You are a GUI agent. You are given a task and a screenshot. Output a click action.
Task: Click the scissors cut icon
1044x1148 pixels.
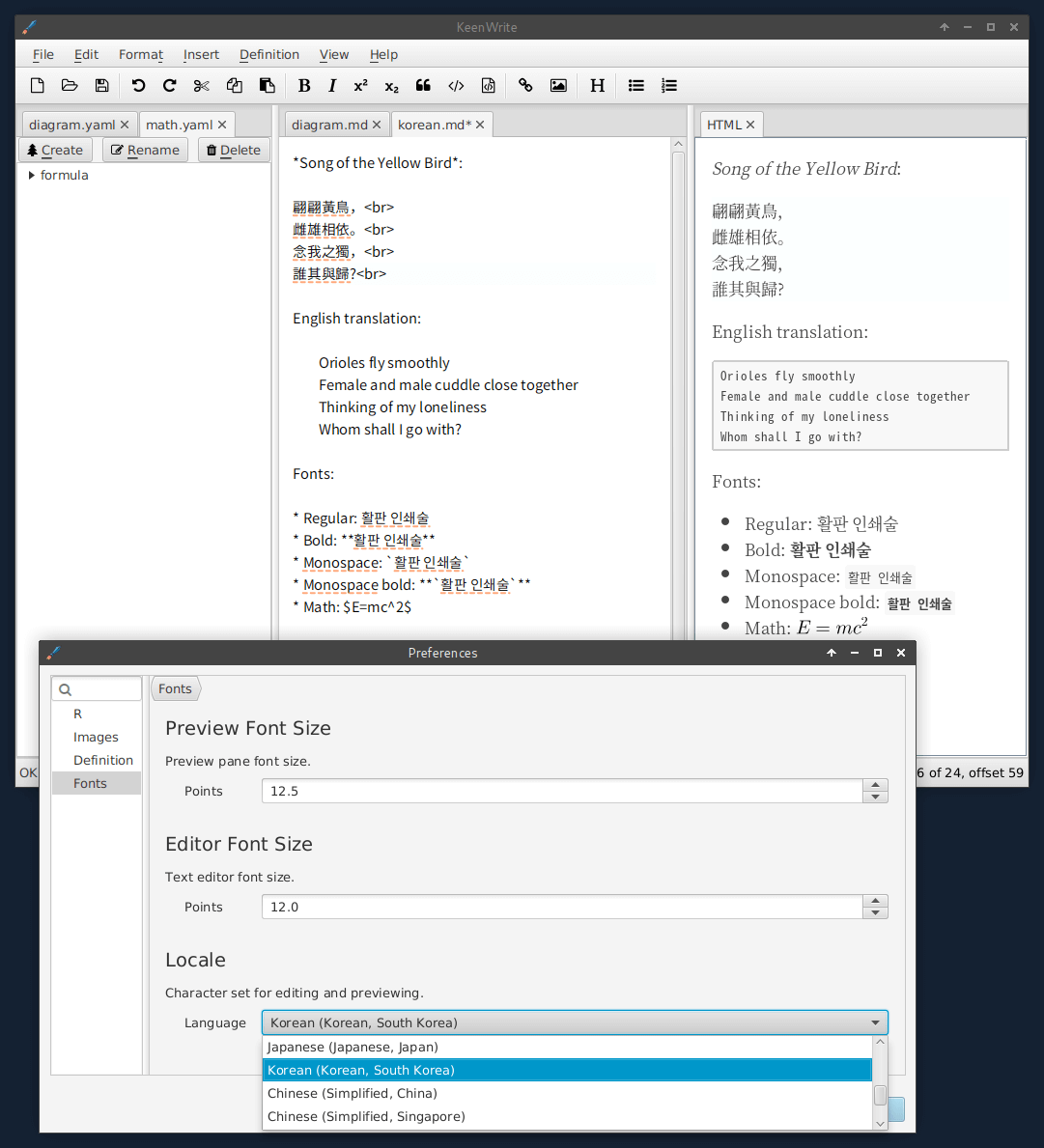(201, 85)
